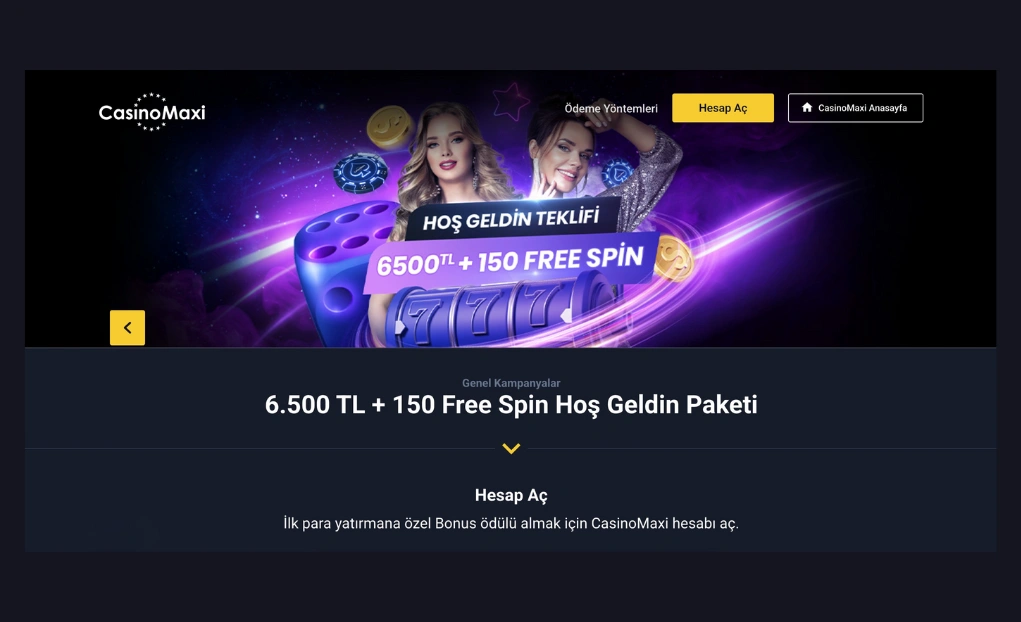
Task: Click the blue poker chip left of blonde woman
Action: coord(360,173)
